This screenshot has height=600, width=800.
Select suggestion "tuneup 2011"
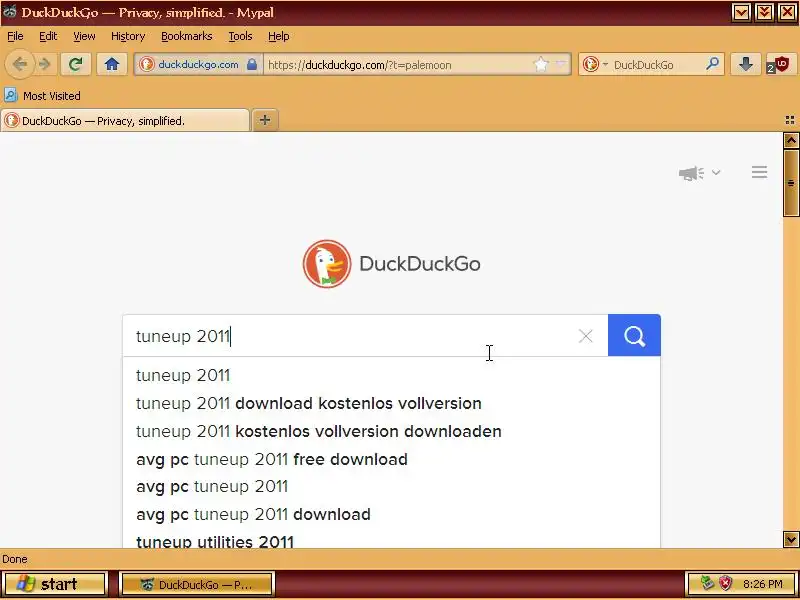(391, 376)
